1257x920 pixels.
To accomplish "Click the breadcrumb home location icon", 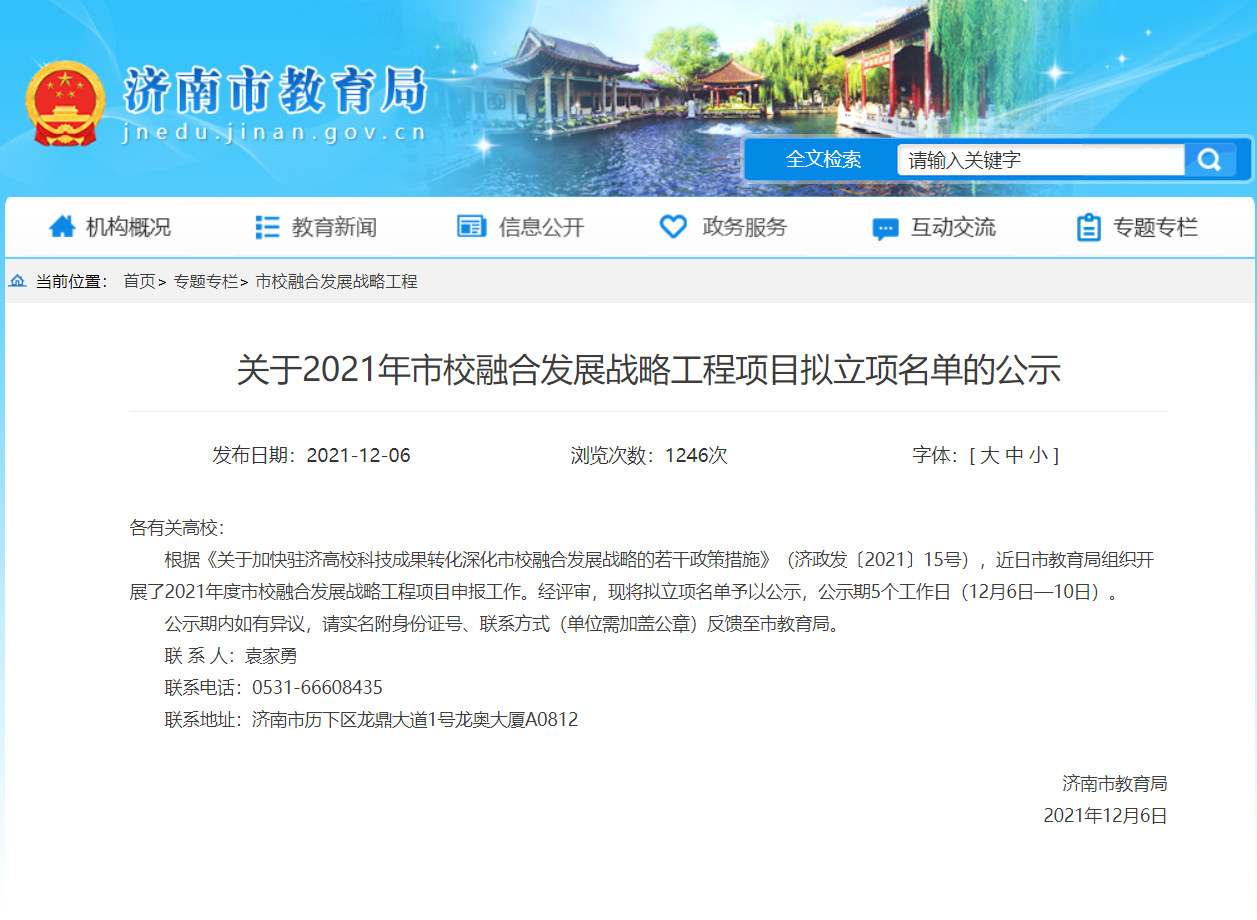I will click(x=18, y=282).
